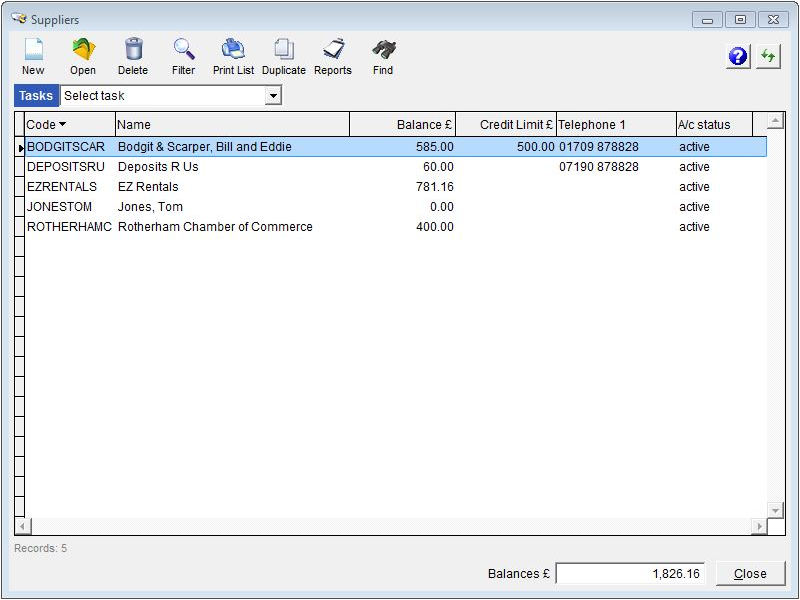Click the green arrows refresh icon

(x=768, y=56)
